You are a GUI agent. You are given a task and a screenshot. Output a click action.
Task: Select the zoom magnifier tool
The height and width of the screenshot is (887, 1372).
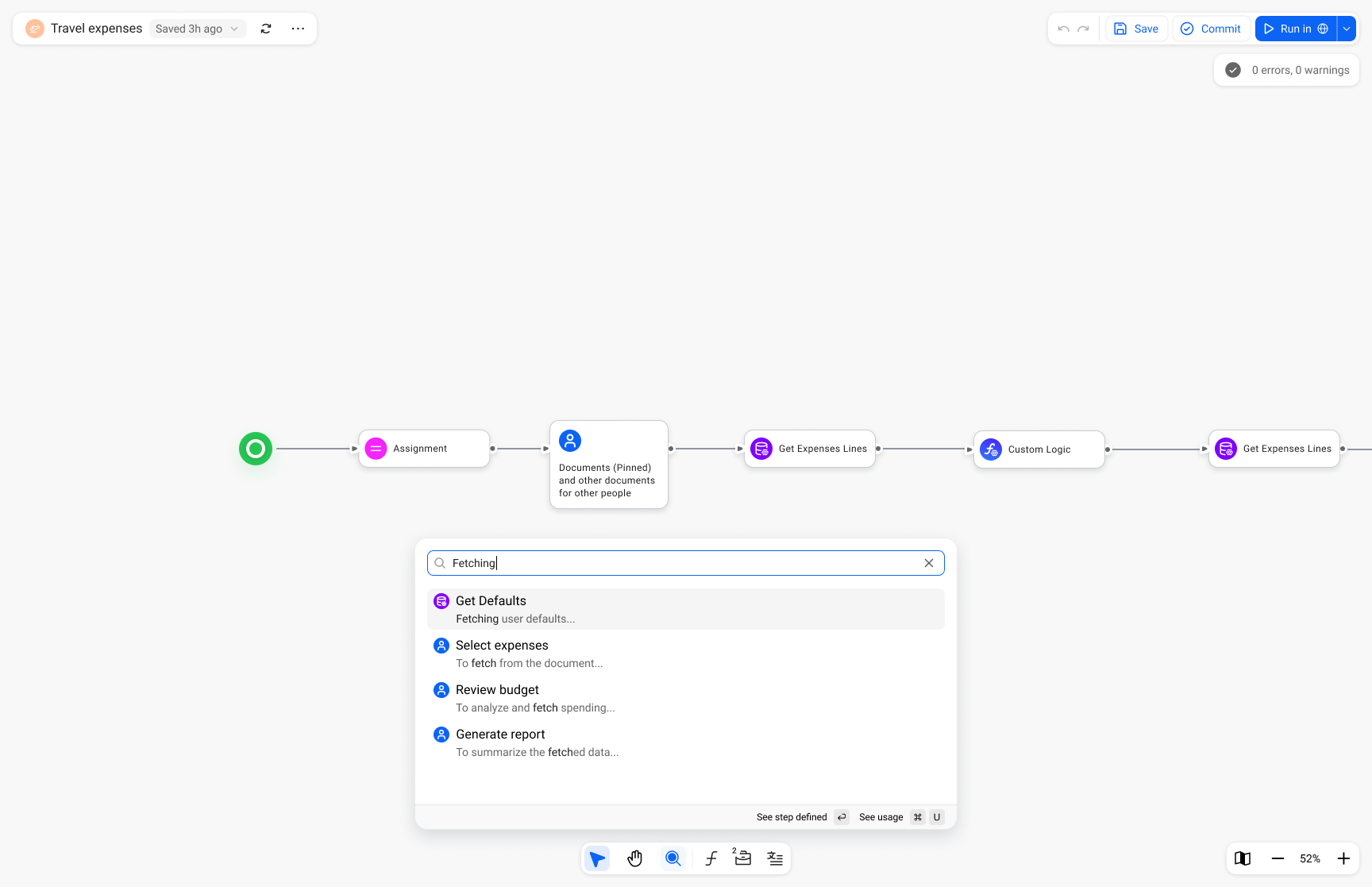tap(673, 858)
